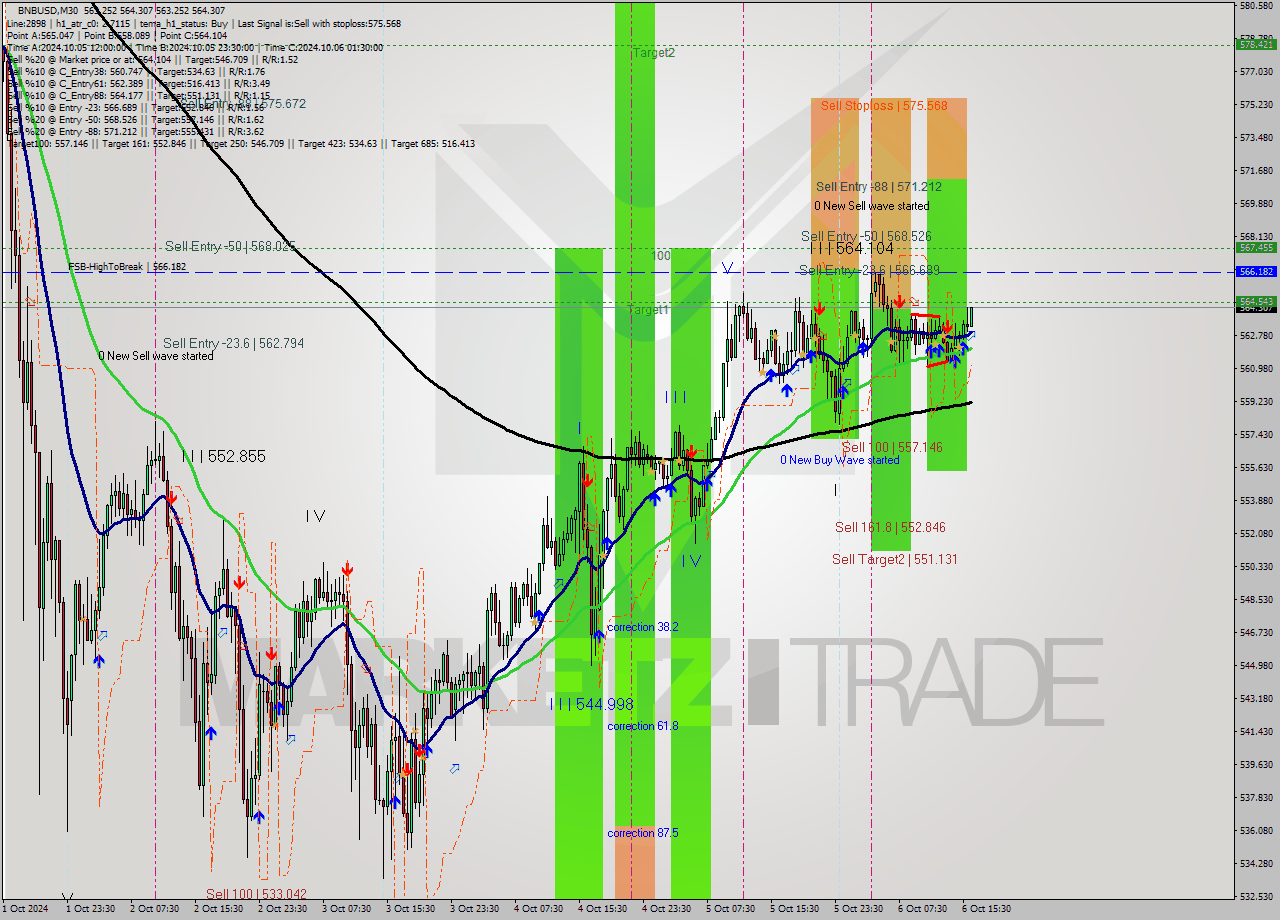Click the 'I I | 564.104' wave label
The height and width of the screenshot is (920, 1280).
[851, 248]
